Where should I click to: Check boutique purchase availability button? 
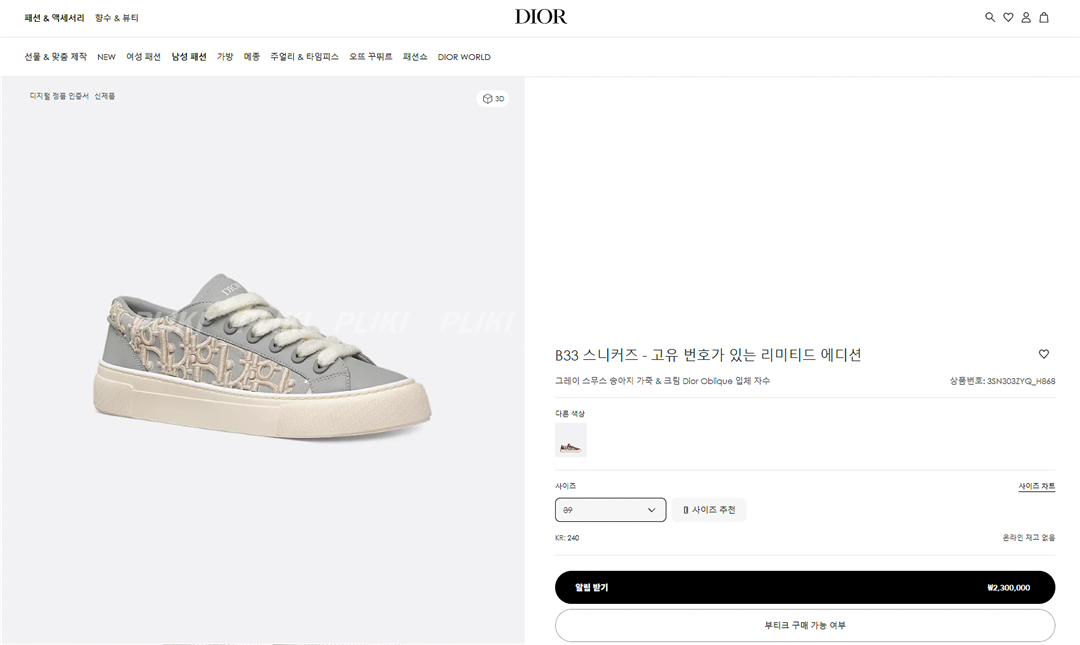(805, 625)
